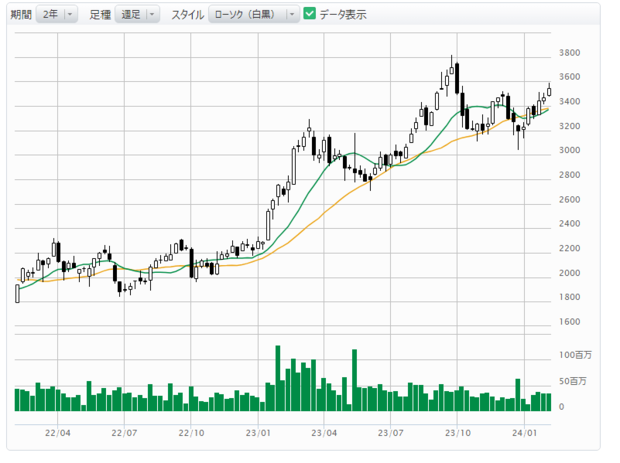Click the last candlestick at chart's right edge
620x463 pixels.
549,90
